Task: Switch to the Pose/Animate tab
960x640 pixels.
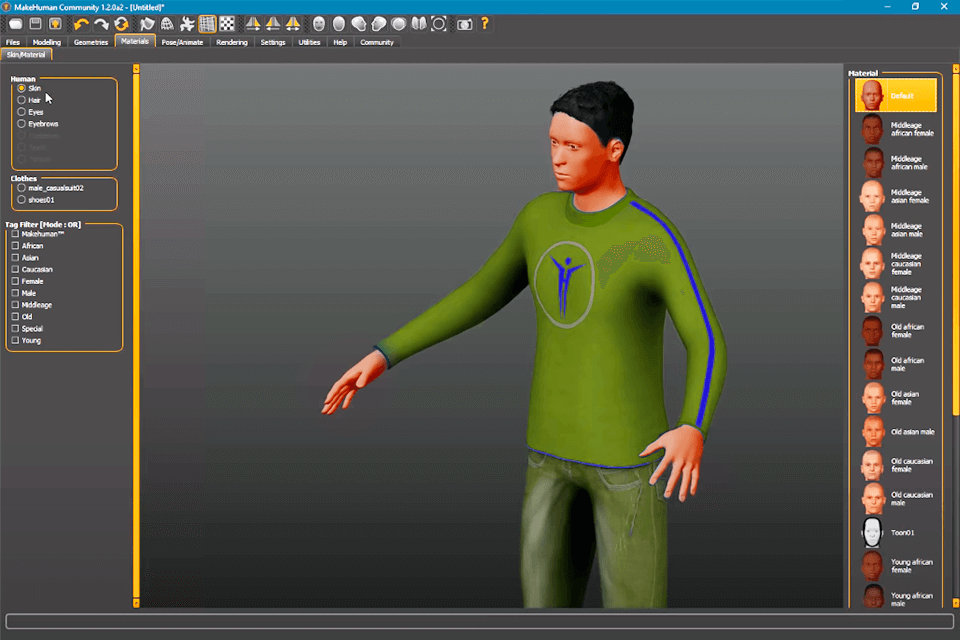Action: (x=181, y=42)
